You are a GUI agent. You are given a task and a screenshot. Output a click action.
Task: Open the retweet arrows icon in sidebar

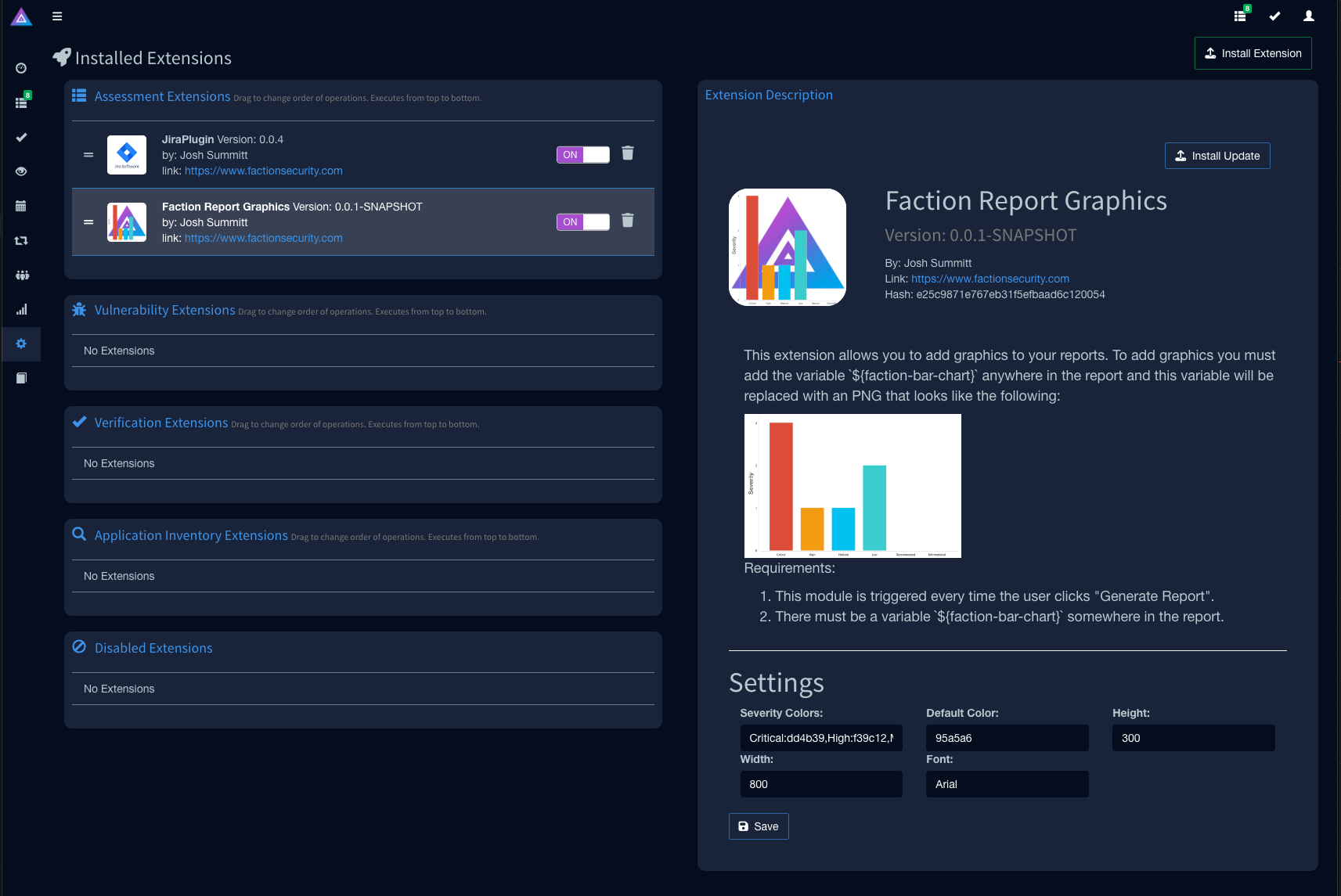pyautogui.click(x=21, y=240)
